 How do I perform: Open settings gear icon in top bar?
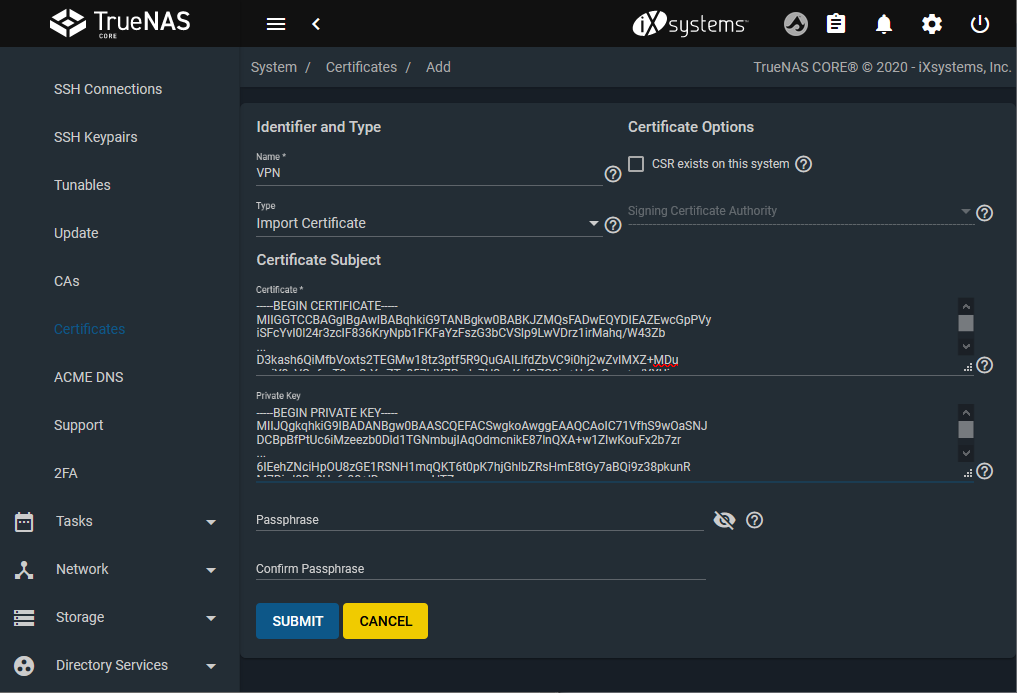[x=932, y=24]
